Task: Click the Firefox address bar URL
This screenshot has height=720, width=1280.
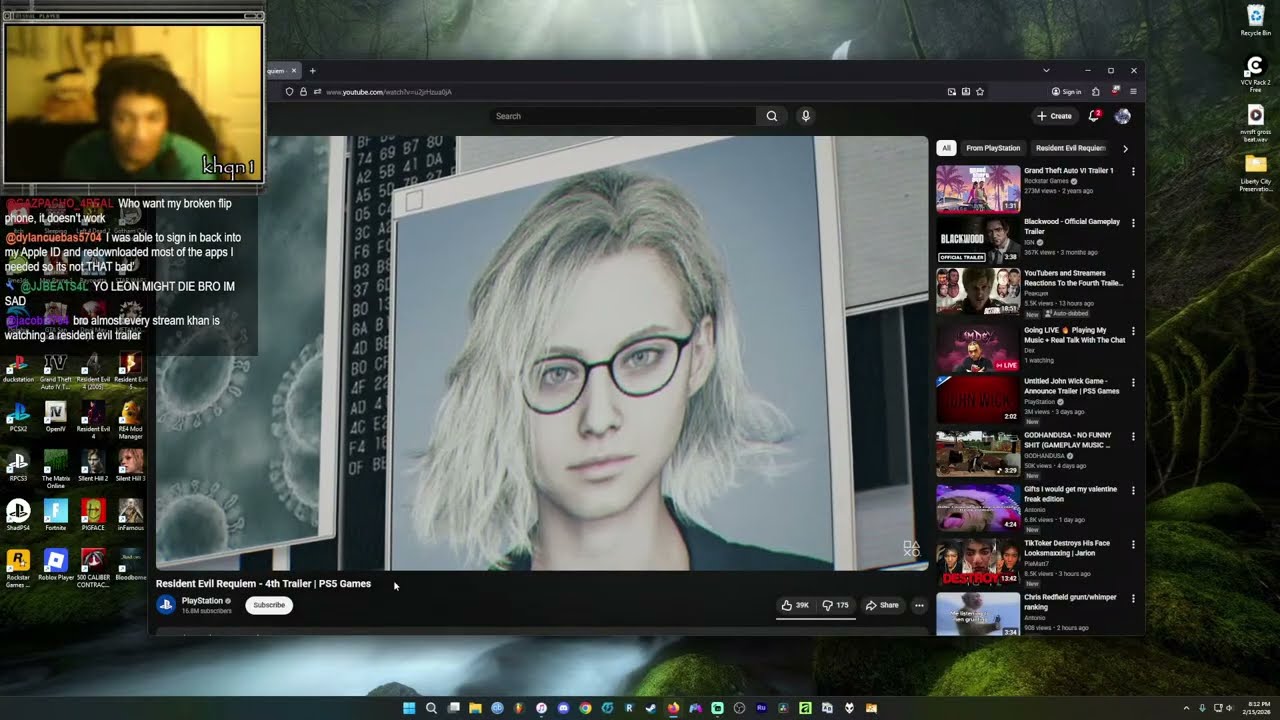Action: 388,92
